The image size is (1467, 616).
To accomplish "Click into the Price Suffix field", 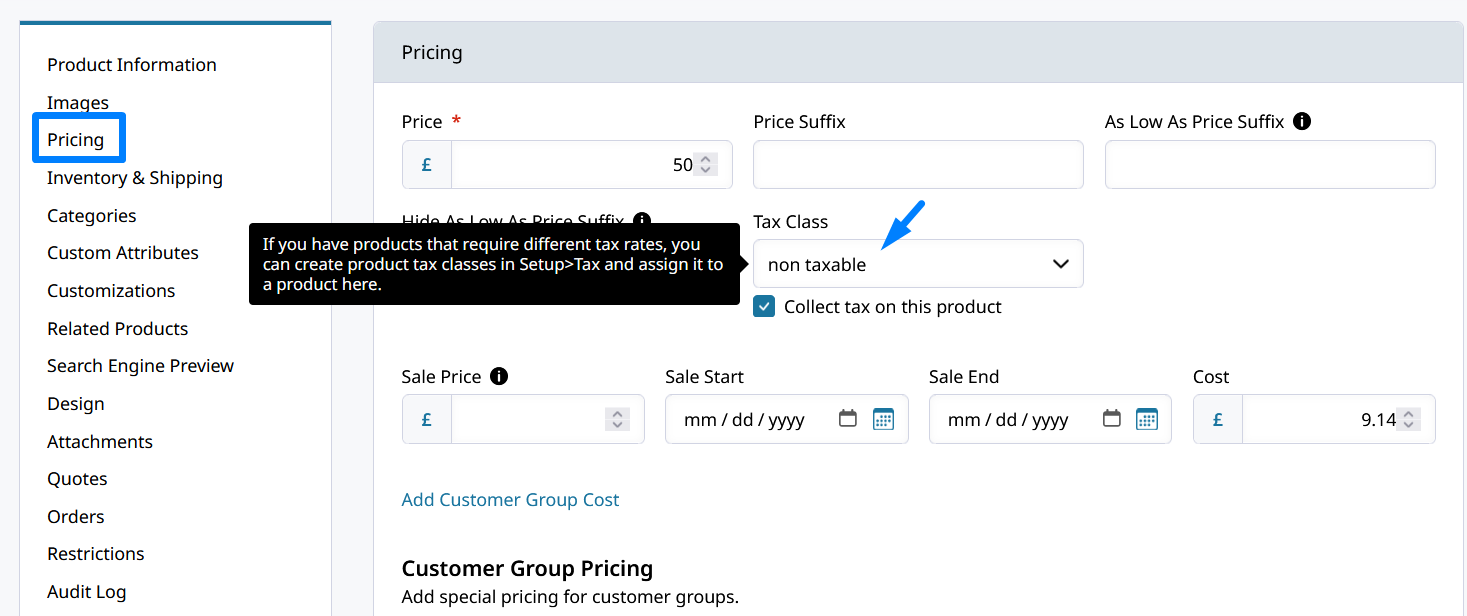I will coord(917,165).
